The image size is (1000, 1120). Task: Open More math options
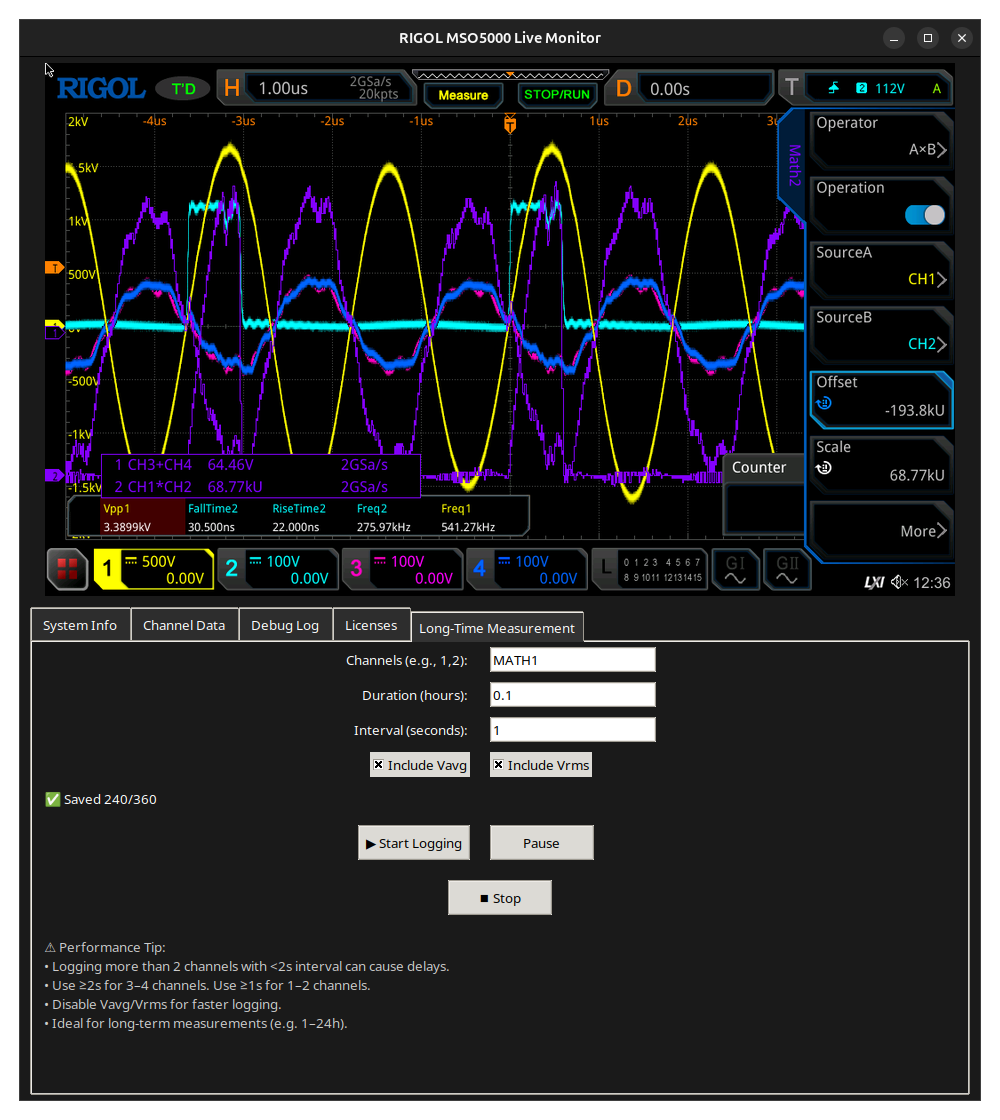(x=881, y=529)
